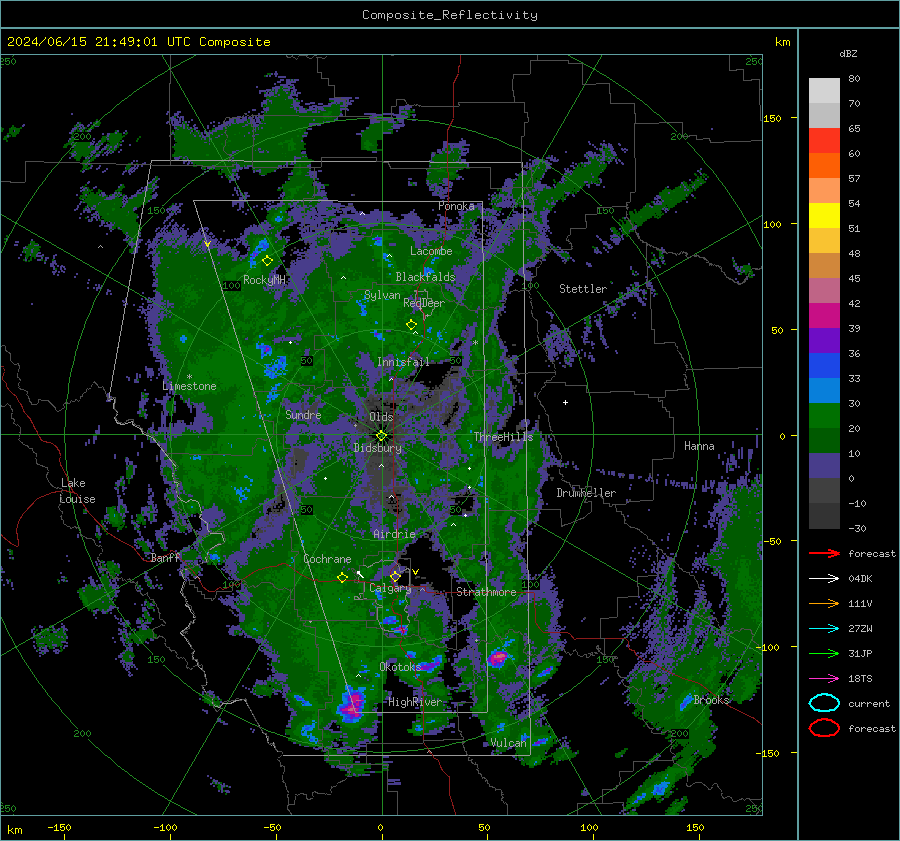Image resolution: width=900 pixels, height=841 pixels.
Task: Click the Vulcan city label
Action: click(508, 743)
